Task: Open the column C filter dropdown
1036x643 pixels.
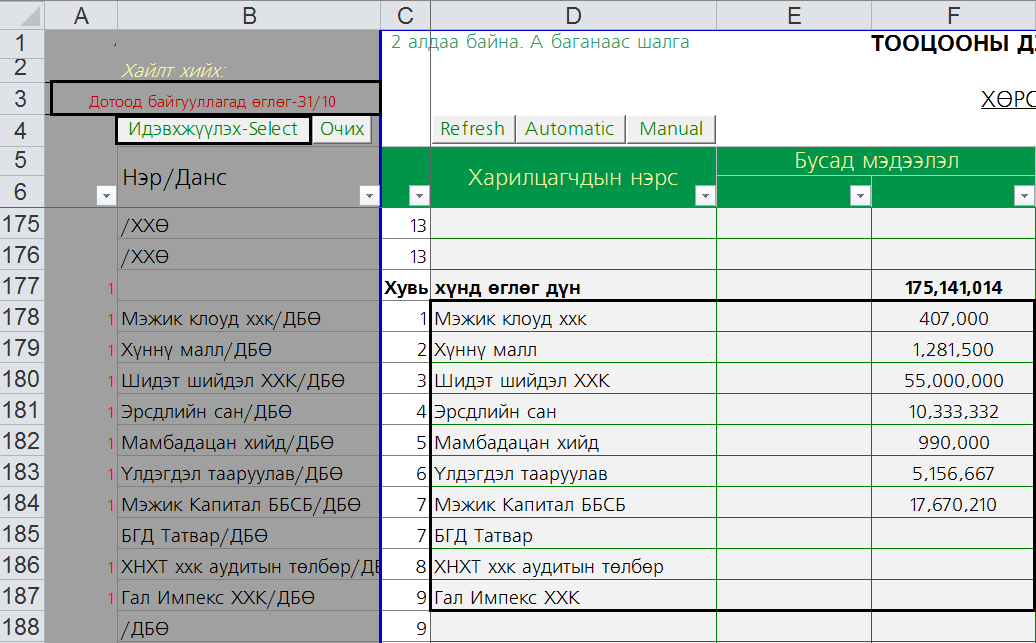Action: click(419, 196)
